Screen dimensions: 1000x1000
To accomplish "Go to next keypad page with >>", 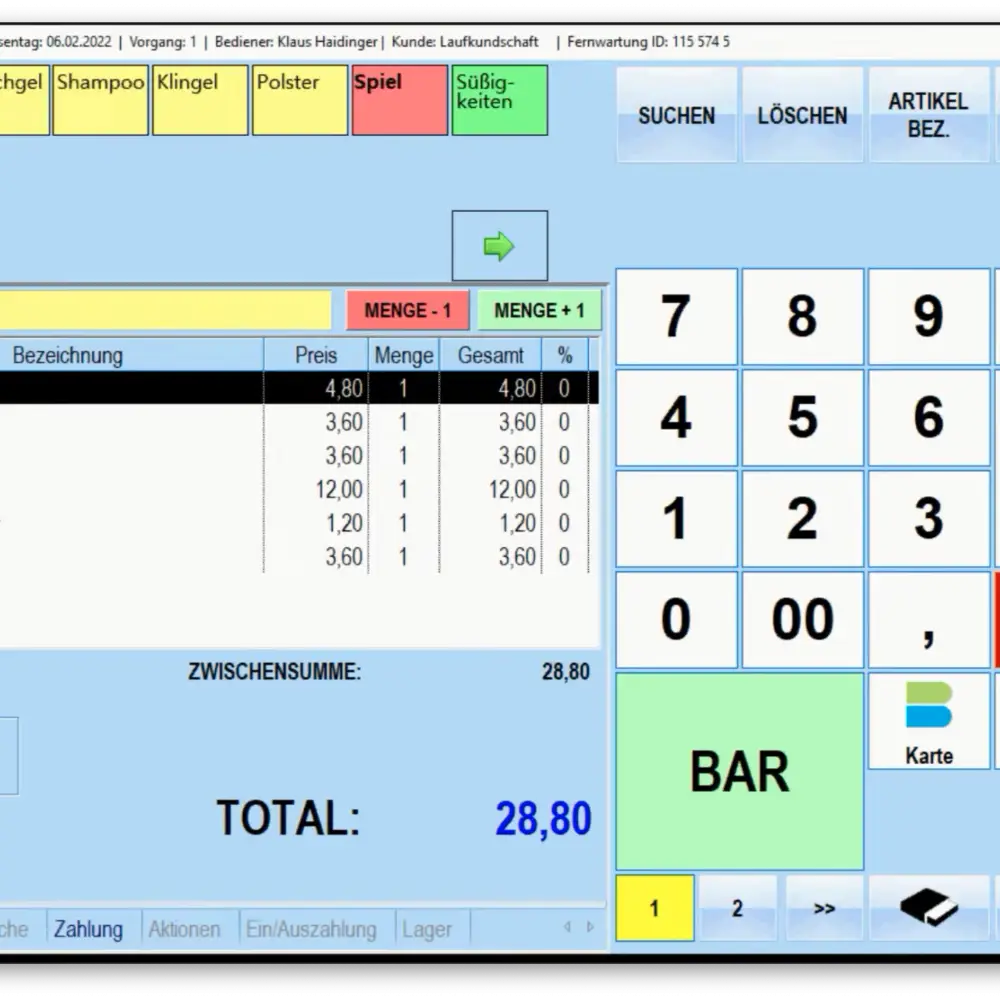I will tap(824, 908).
